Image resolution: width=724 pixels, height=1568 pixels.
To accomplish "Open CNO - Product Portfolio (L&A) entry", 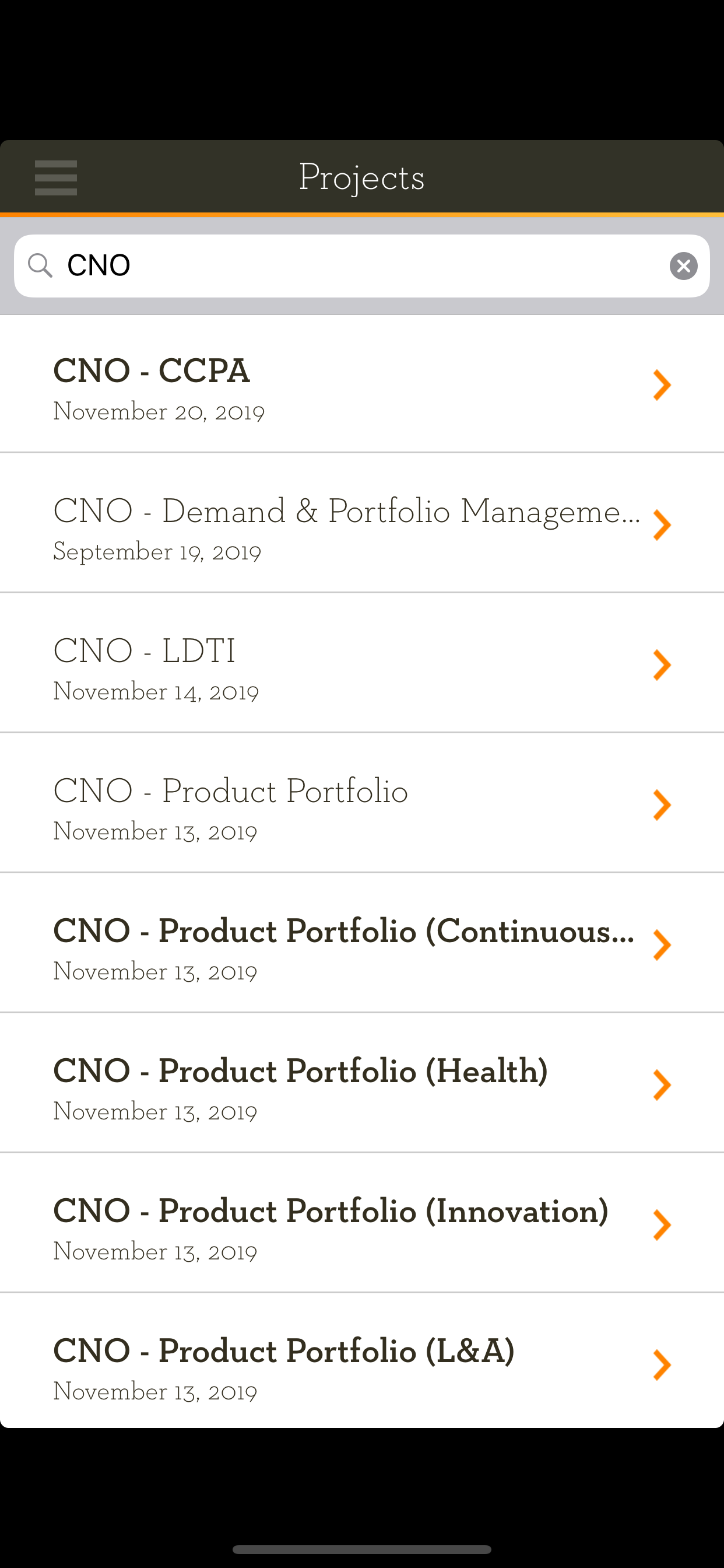I will tap(283, 1350).
